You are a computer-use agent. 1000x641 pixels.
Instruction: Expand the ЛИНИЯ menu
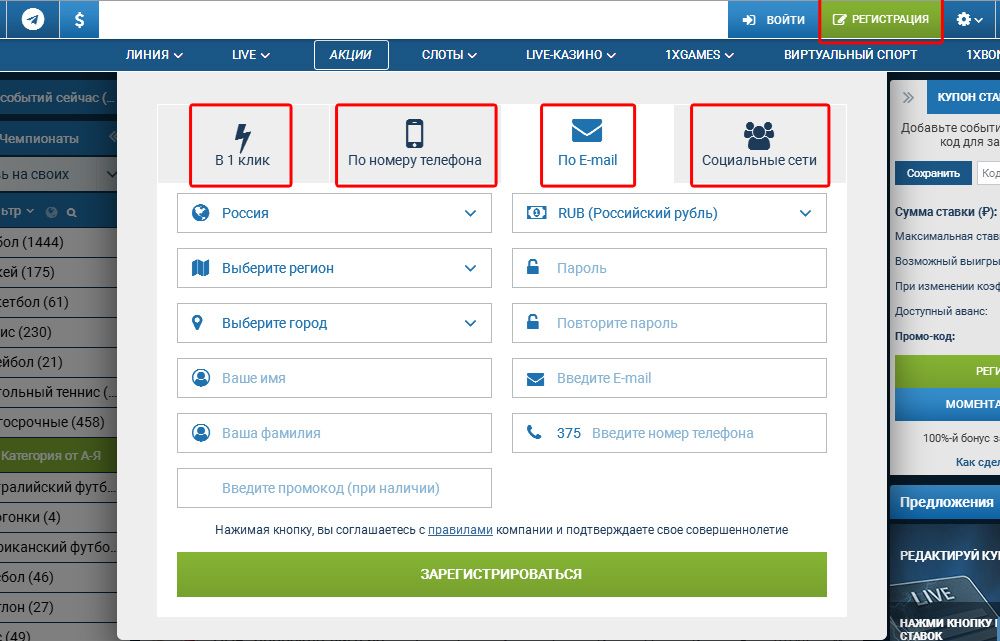tap(154, 55)
